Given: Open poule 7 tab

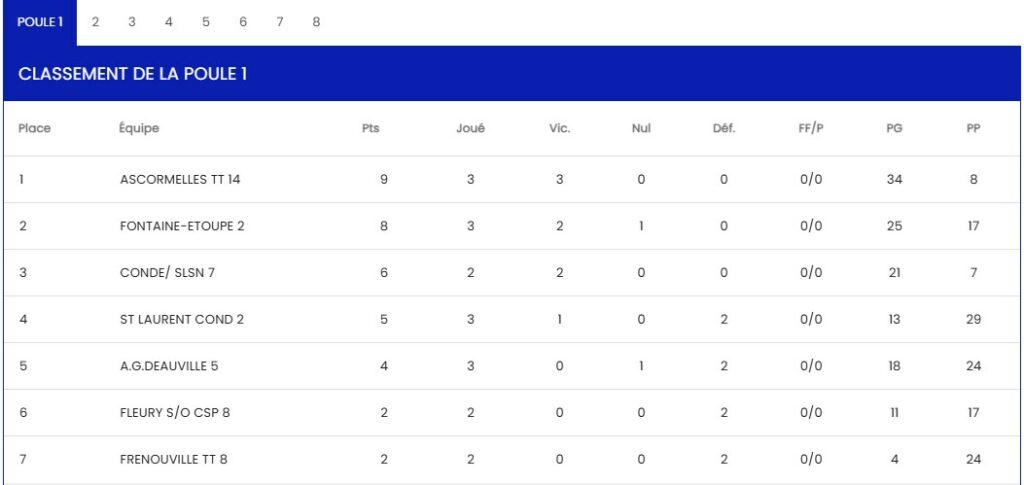Looking at the screenshot, I should (280, 23).
